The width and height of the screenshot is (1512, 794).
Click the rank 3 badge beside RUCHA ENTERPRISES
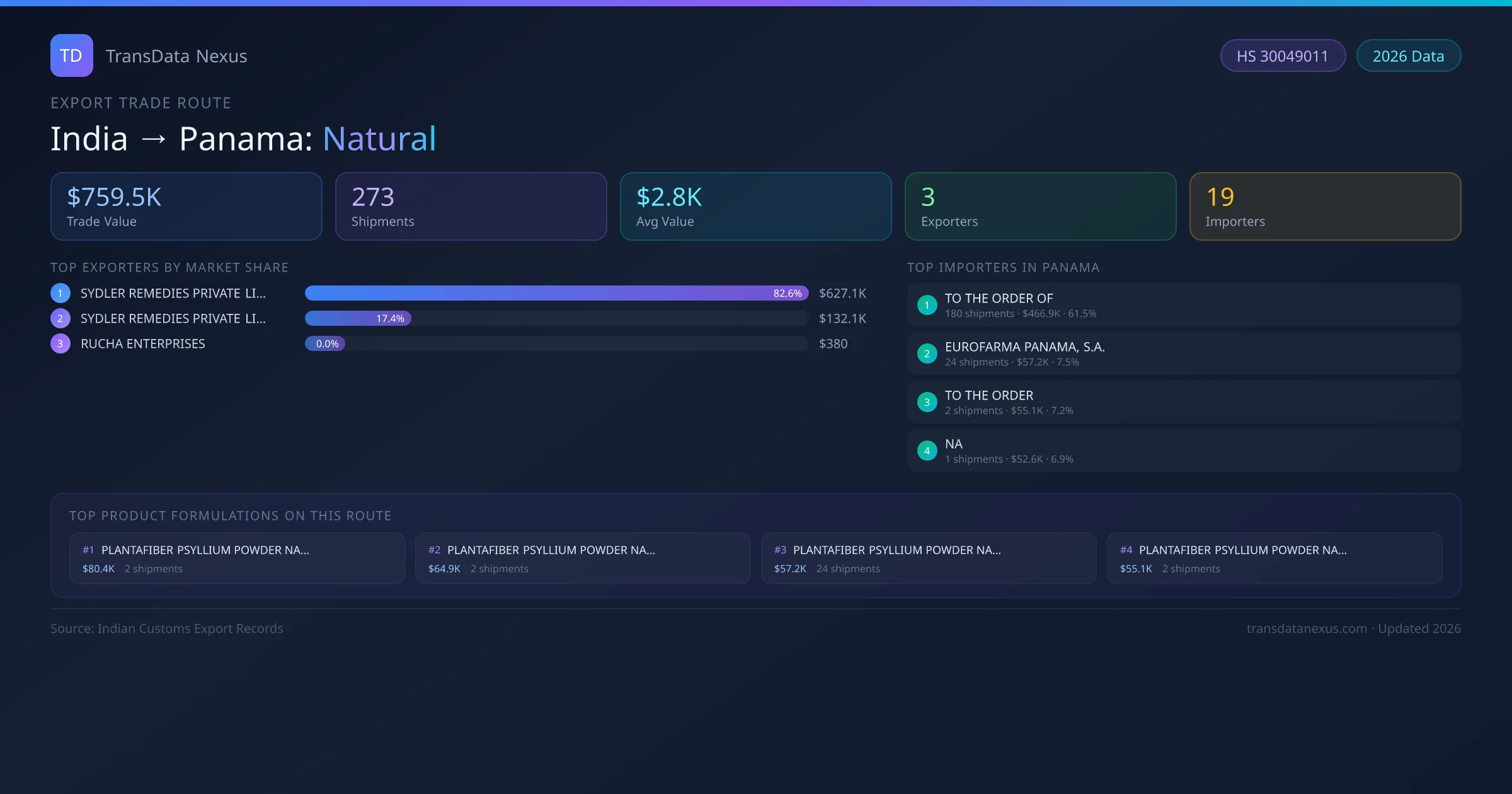pyautogui.click(x=60, y=343)
